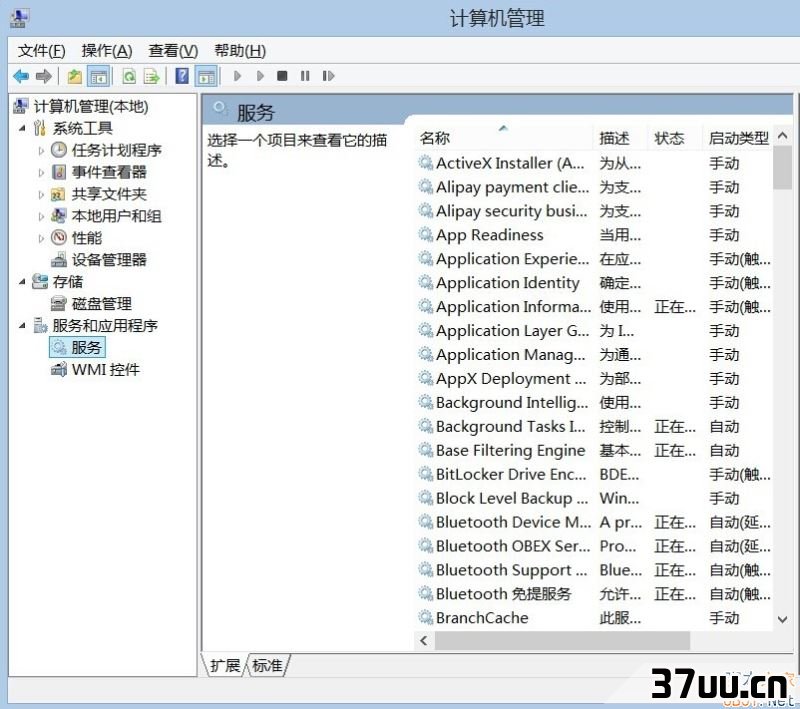The height and width of the screenshot is (709, 800).
Task: Open the 查看(V) menu
Action: [x=173, y=50]
